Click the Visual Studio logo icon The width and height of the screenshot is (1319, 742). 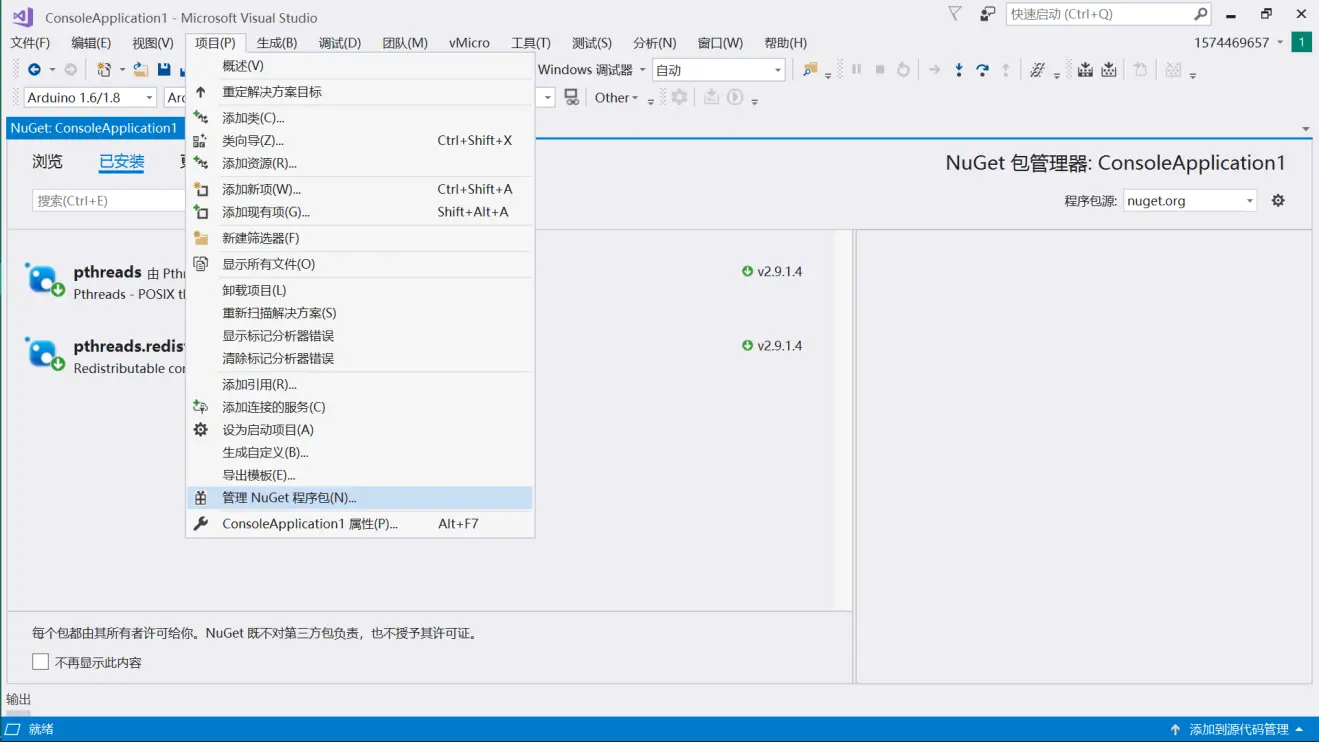(22, 17)
